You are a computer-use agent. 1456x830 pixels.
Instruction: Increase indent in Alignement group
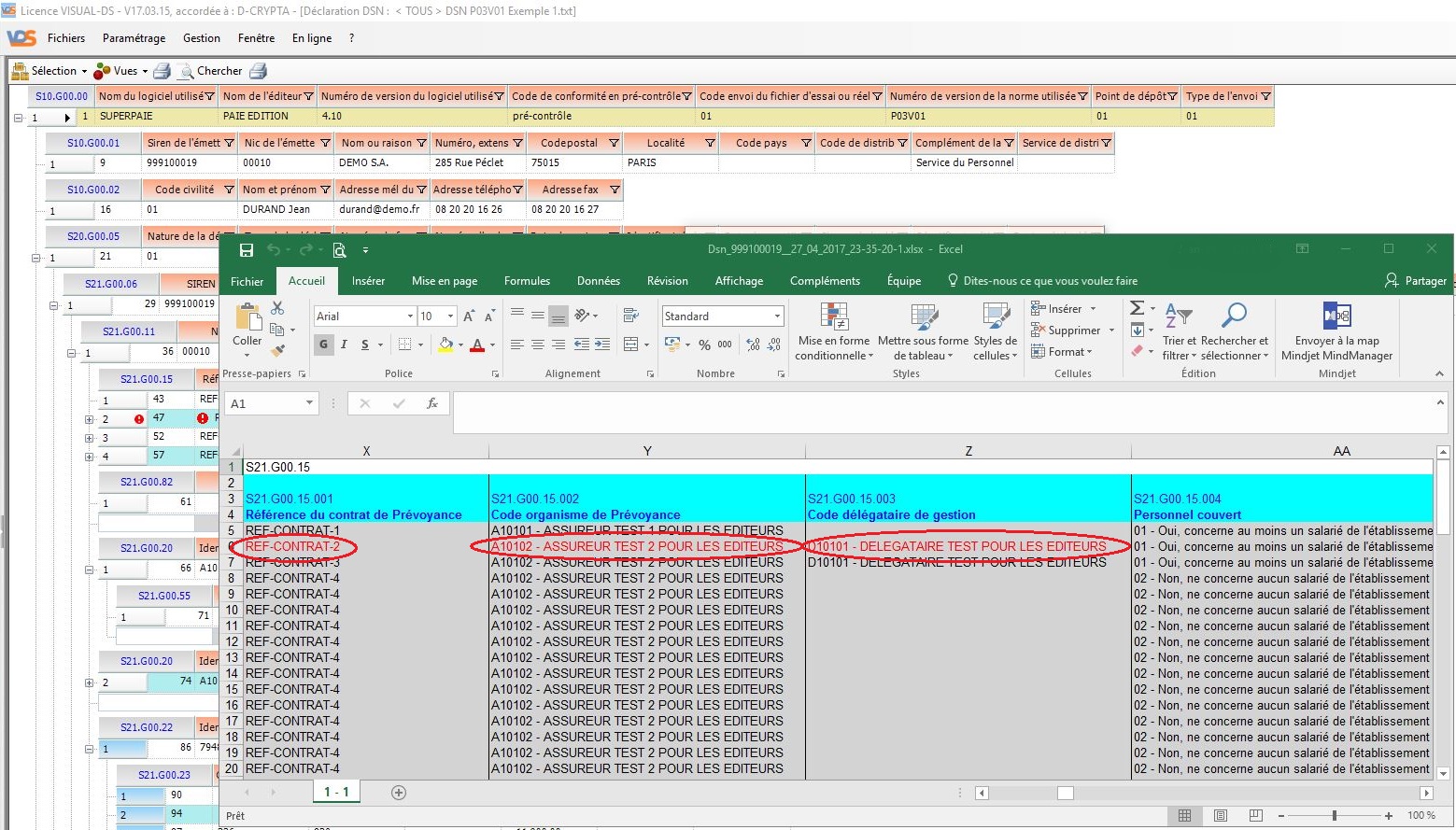(602, 345)
